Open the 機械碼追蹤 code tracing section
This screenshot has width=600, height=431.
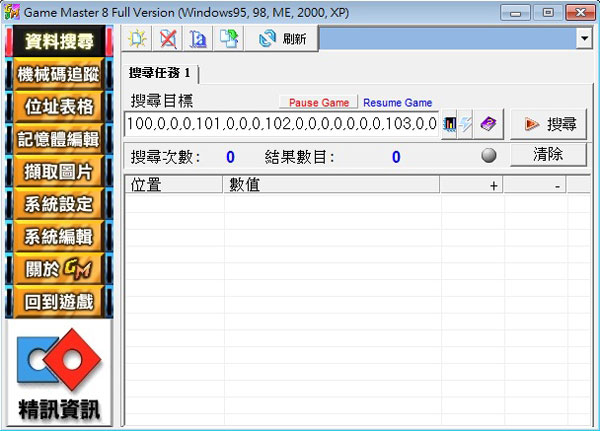point(59,73)
